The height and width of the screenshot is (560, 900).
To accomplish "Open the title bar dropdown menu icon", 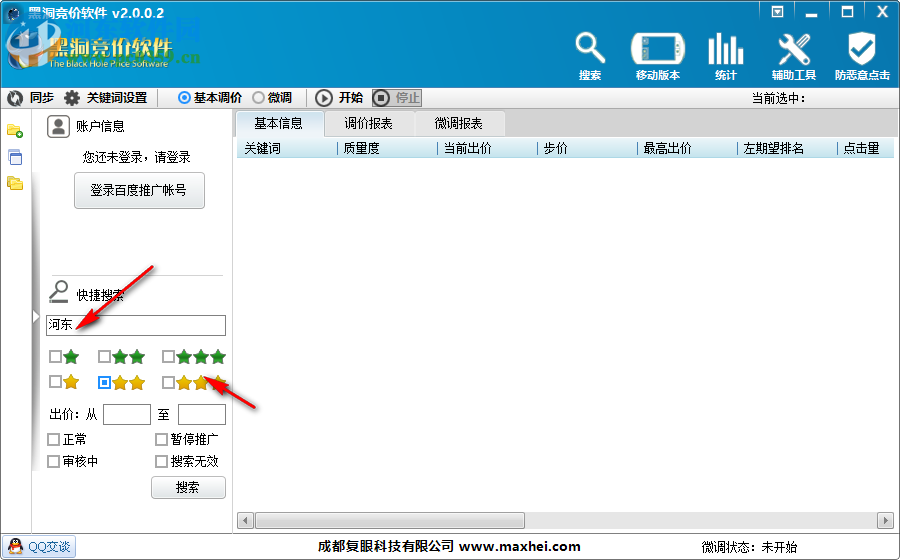I will pos(777,11).
